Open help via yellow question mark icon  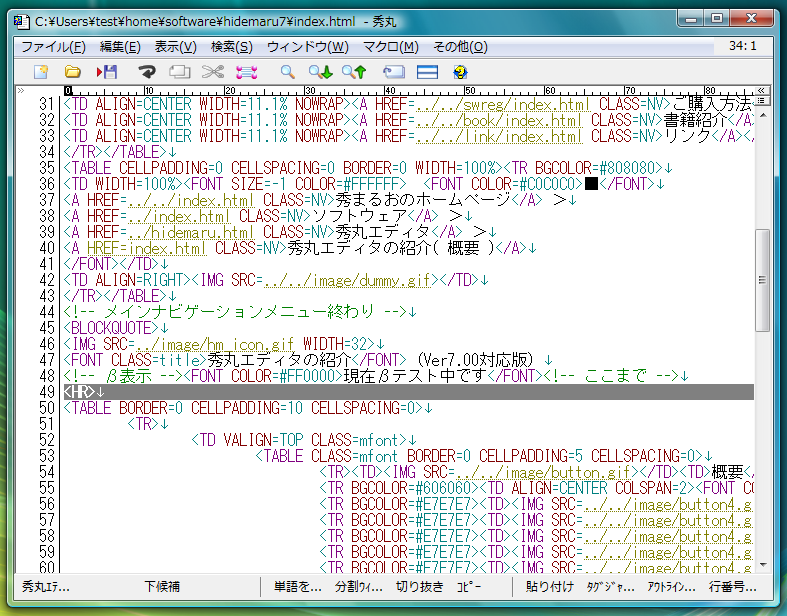(x=460, y=72)
